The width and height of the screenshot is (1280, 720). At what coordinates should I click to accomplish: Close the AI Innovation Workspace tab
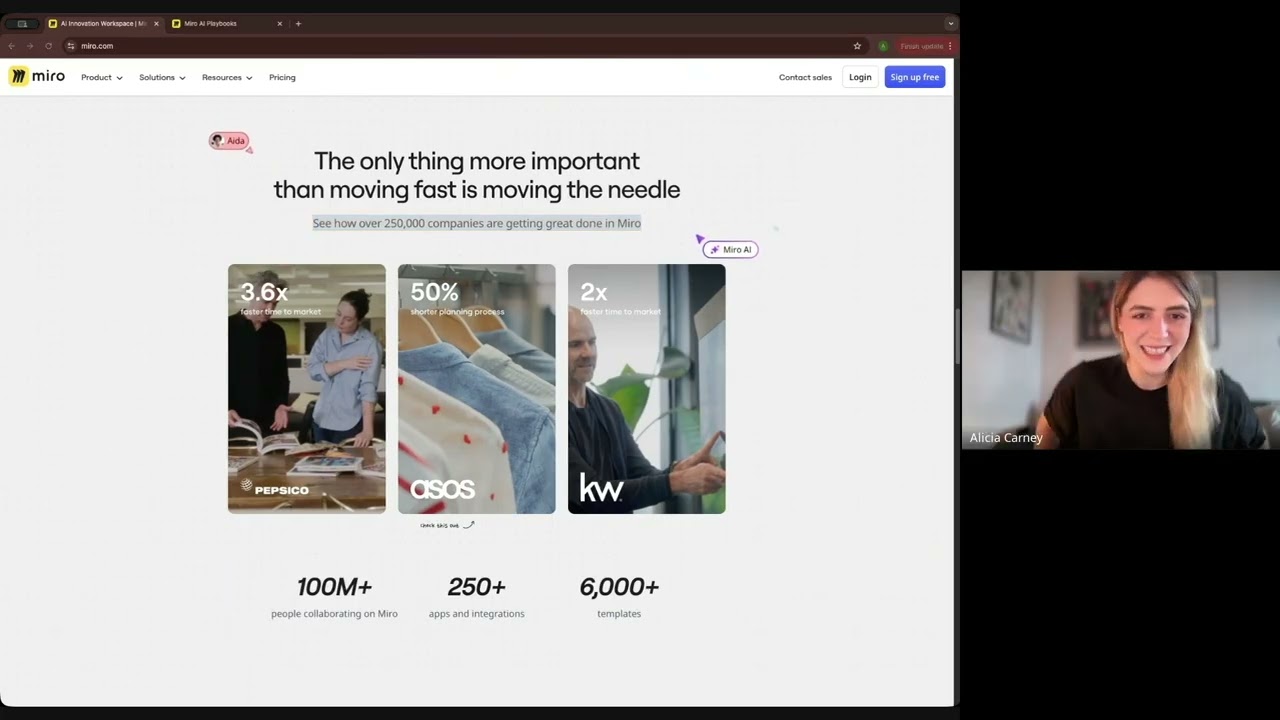(156, 23)
